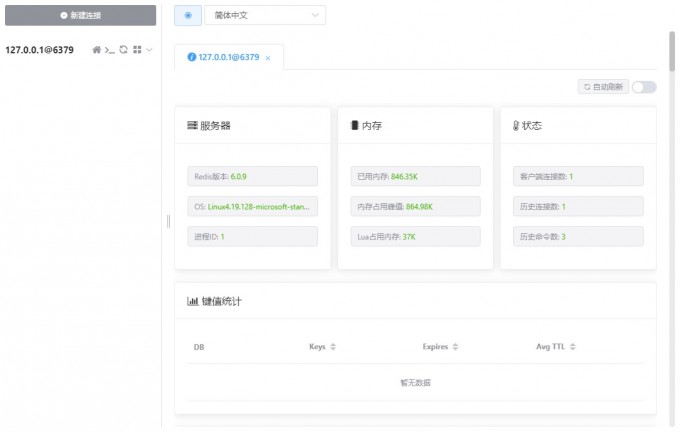The height and width of the screenshot is (432, 680).
Task: Open home for connection 127.0.0.1@6379
Action: coord(96,50)
